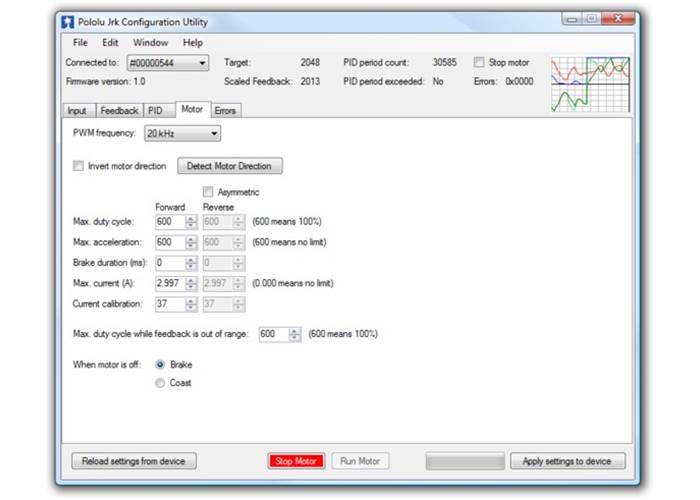700x500 pixels.
Task: Check Invert motor direction
Action: tap(79, 166)
